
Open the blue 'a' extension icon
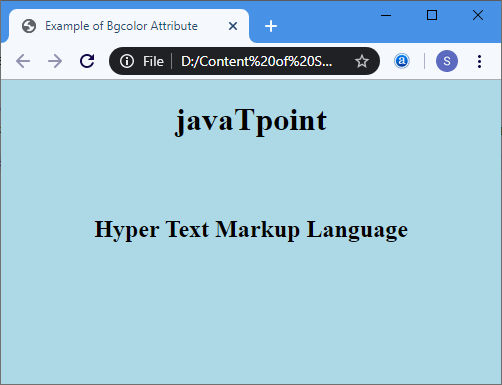point(402,61)
